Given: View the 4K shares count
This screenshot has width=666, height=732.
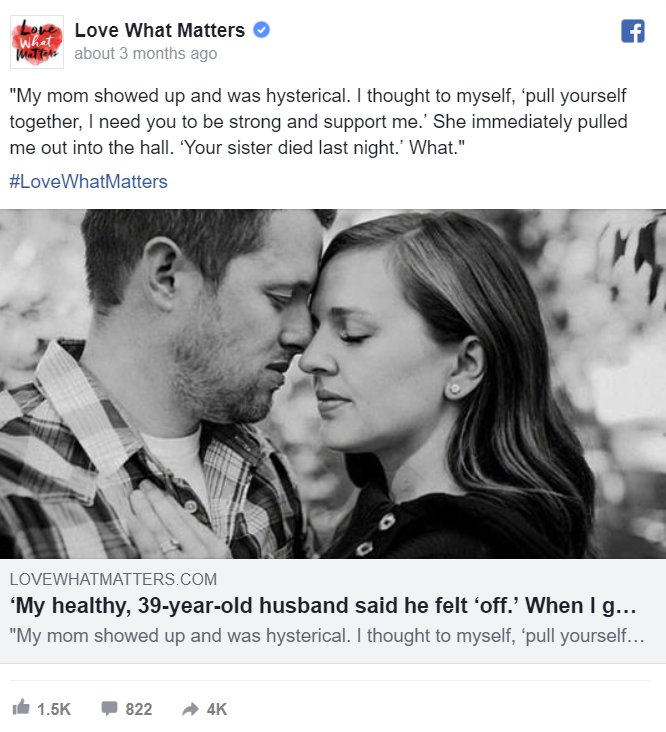Looking at the screenshot, I should [x=217, y=709].
